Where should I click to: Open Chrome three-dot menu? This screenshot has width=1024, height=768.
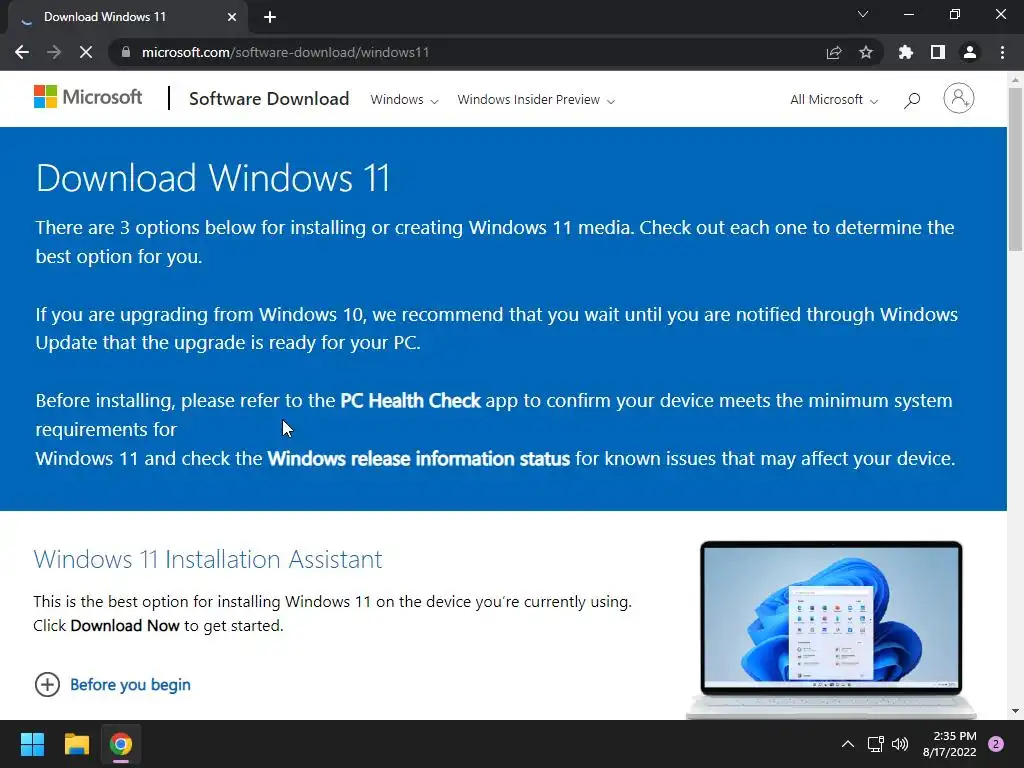(1002, 52)
